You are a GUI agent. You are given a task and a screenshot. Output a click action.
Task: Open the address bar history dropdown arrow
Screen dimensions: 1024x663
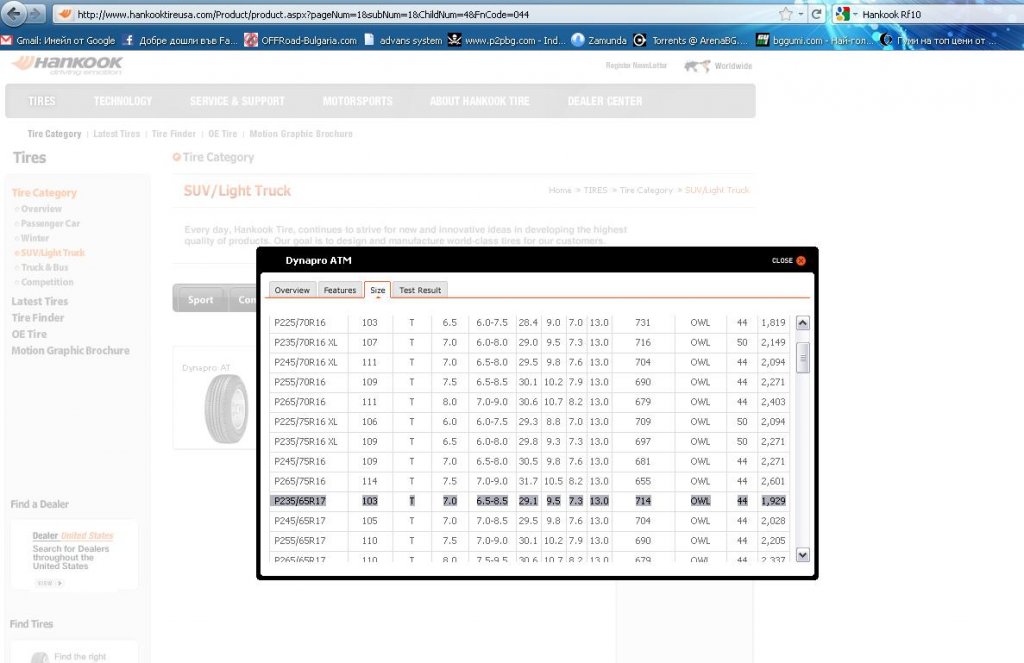point(801,14)
